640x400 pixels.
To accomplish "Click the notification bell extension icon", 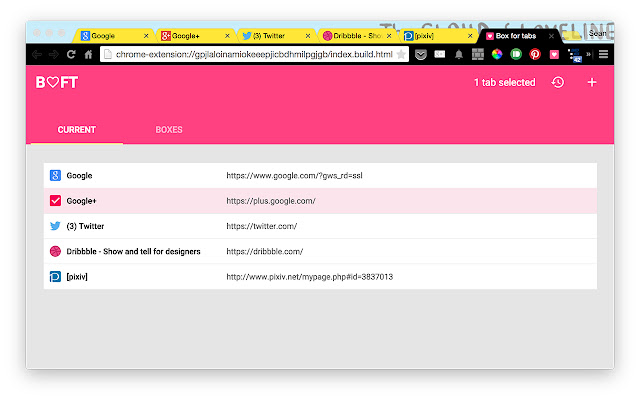I will click(459, 54).
